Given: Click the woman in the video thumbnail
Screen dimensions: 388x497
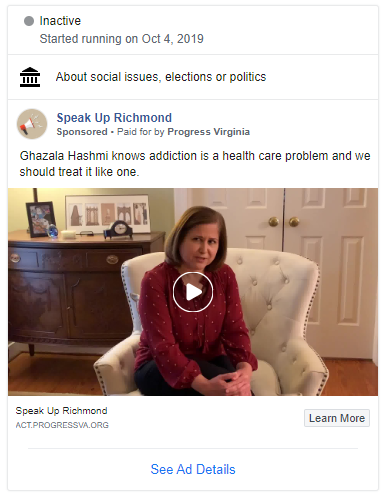Looking at the screenshot, I should [197, 300].
